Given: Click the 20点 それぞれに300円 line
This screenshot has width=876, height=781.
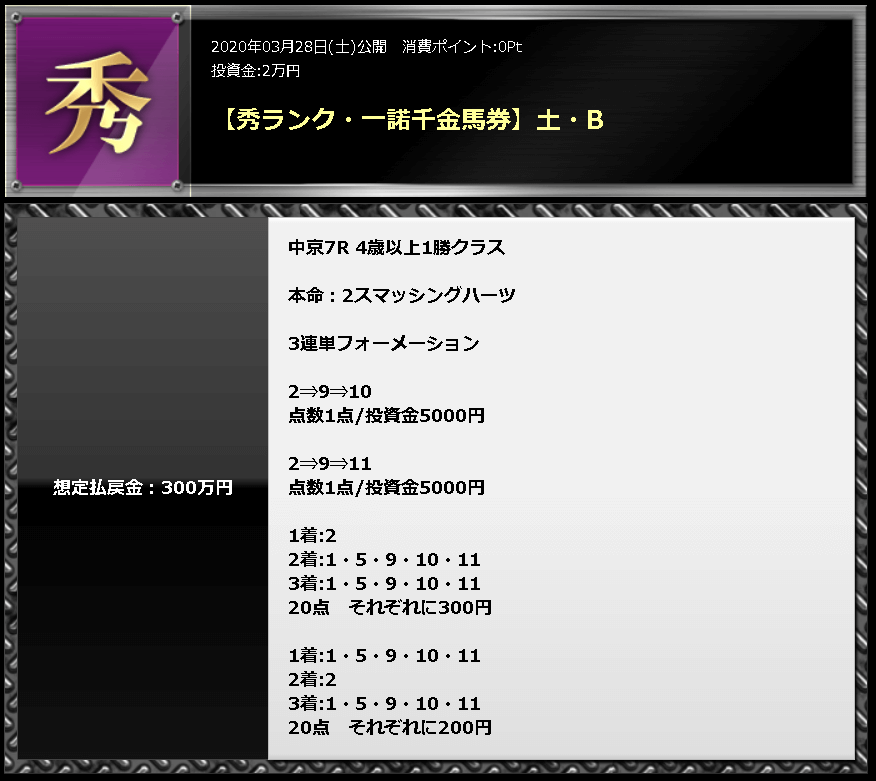Looking at the screenshot, I should 389,608.
